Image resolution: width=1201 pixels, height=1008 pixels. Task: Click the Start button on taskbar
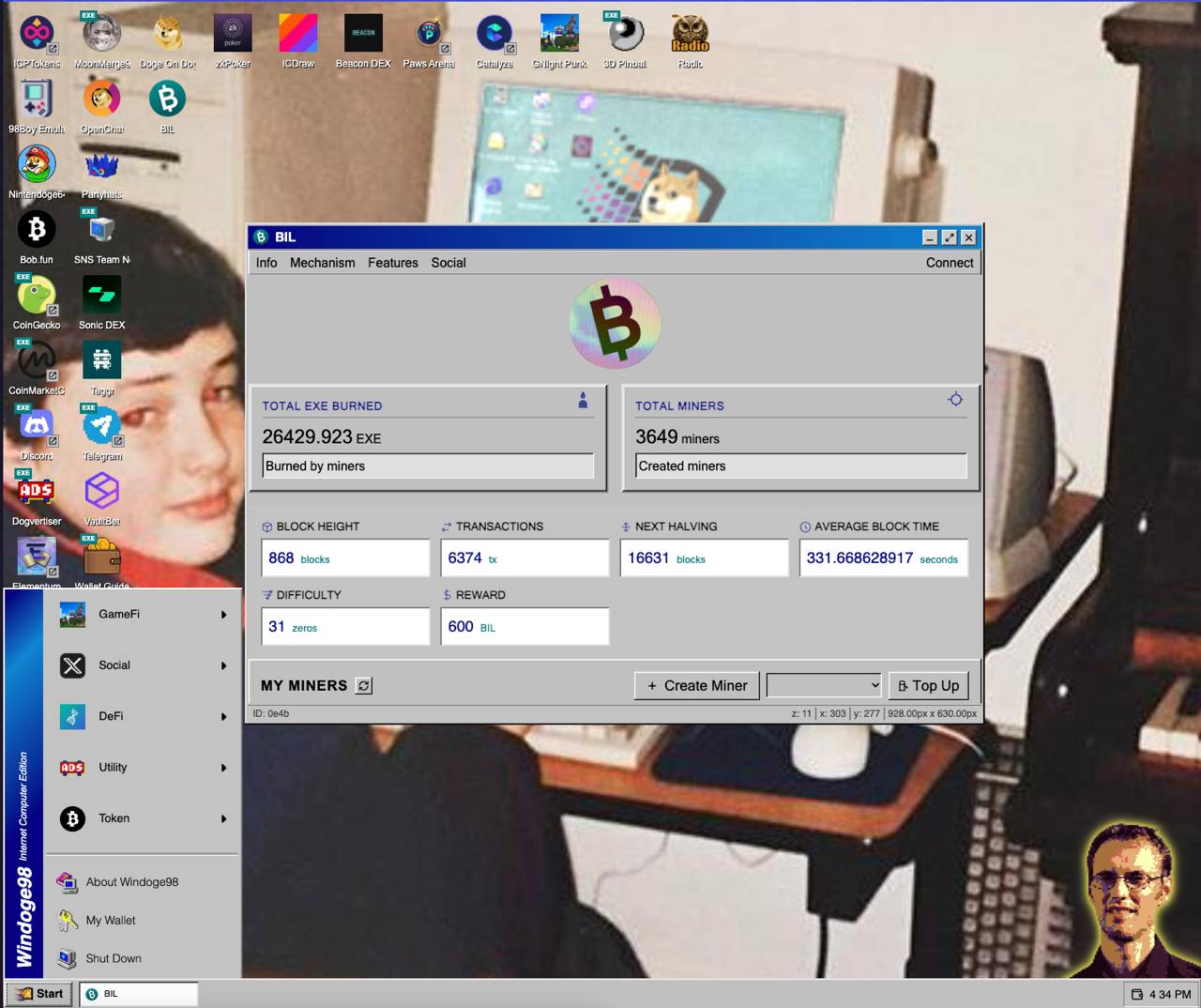click(39, 994)
